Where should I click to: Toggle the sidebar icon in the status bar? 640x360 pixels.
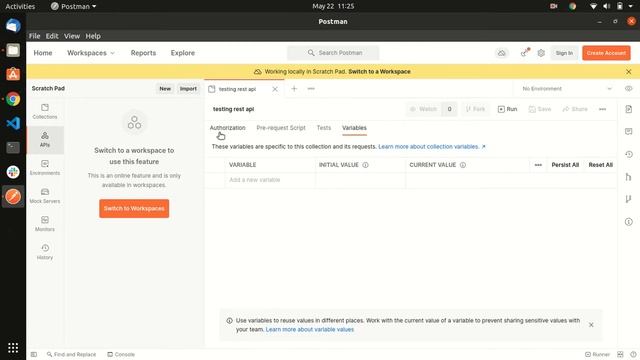click(34, 354)
